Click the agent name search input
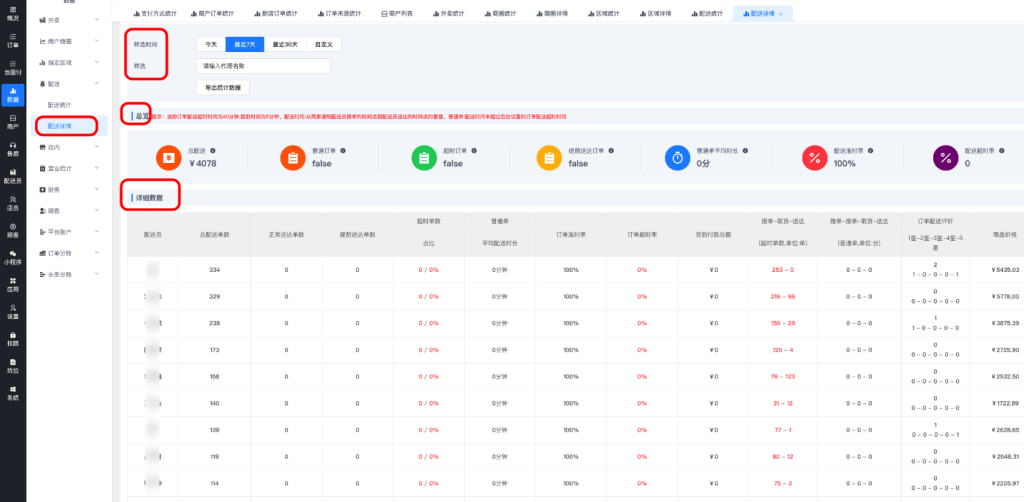 (263, 66)
